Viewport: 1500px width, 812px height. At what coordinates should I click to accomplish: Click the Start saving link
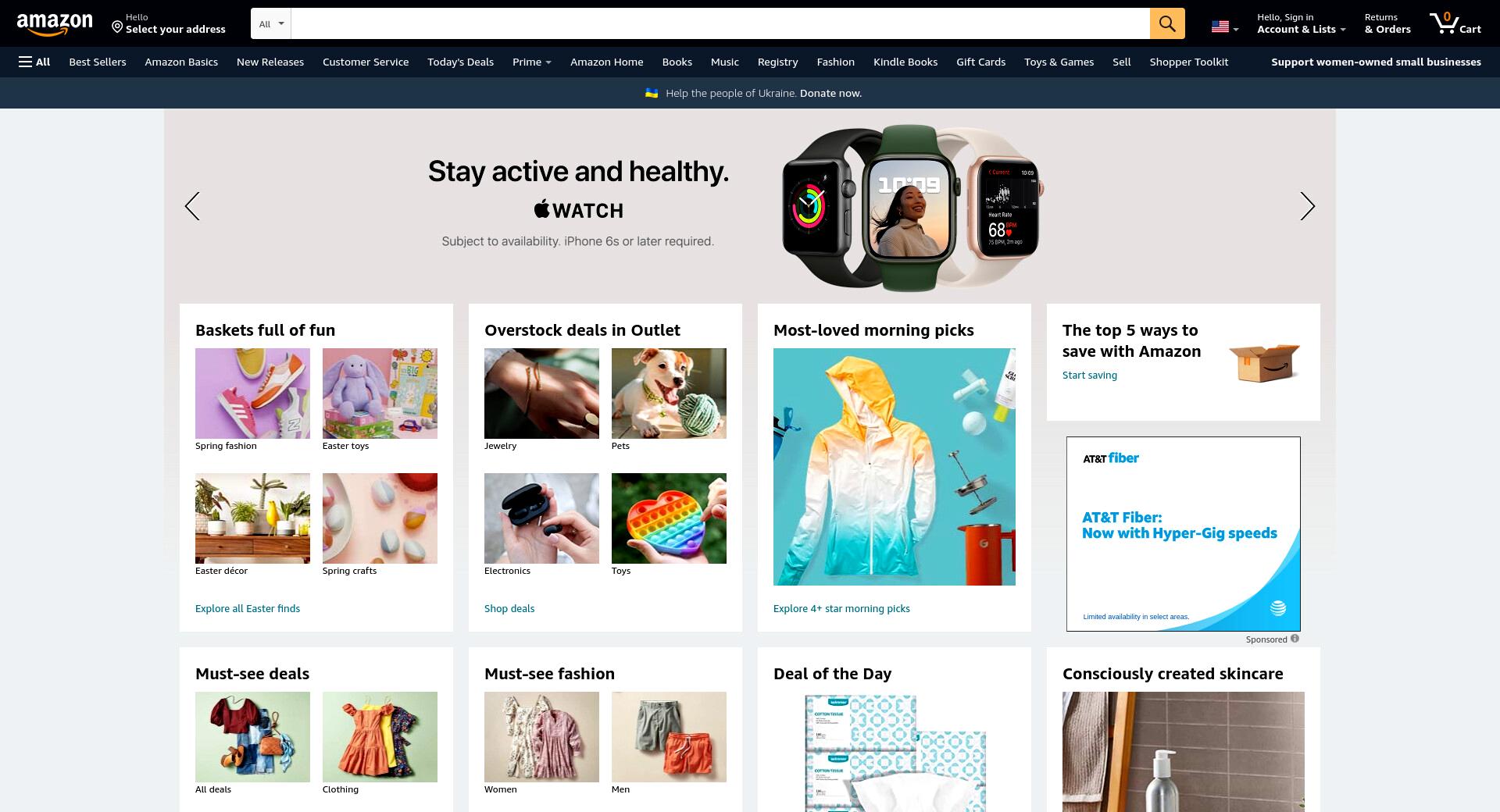1090,375
